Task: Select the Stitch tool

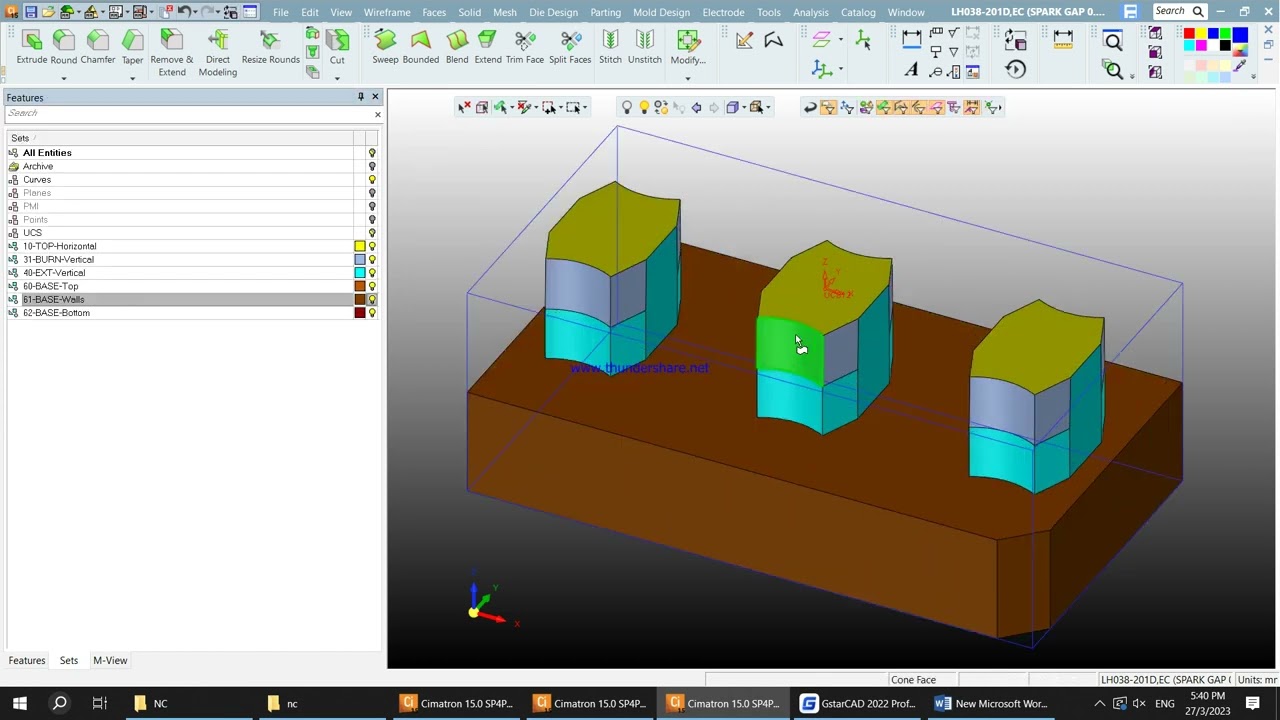Action: point(610,48)
